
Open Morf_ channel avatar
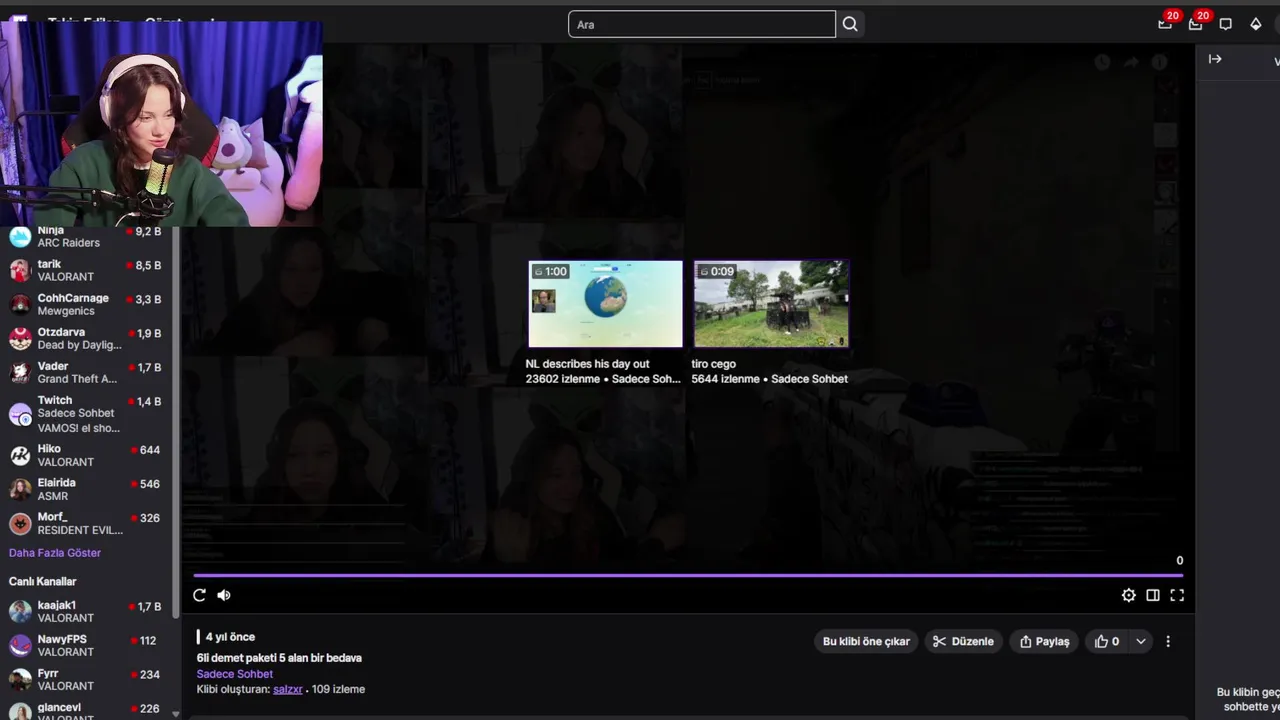20,523
